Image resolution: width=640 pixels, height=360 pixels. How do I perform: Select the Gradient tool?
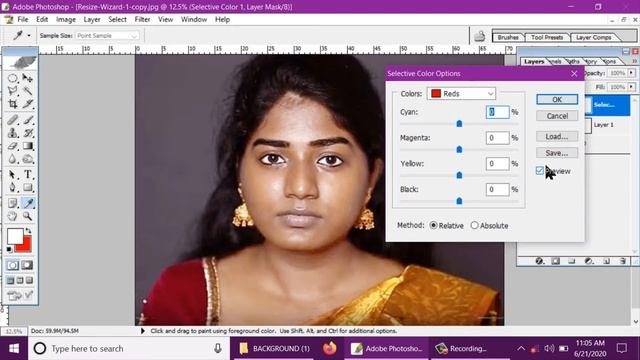tap(28, 146)
